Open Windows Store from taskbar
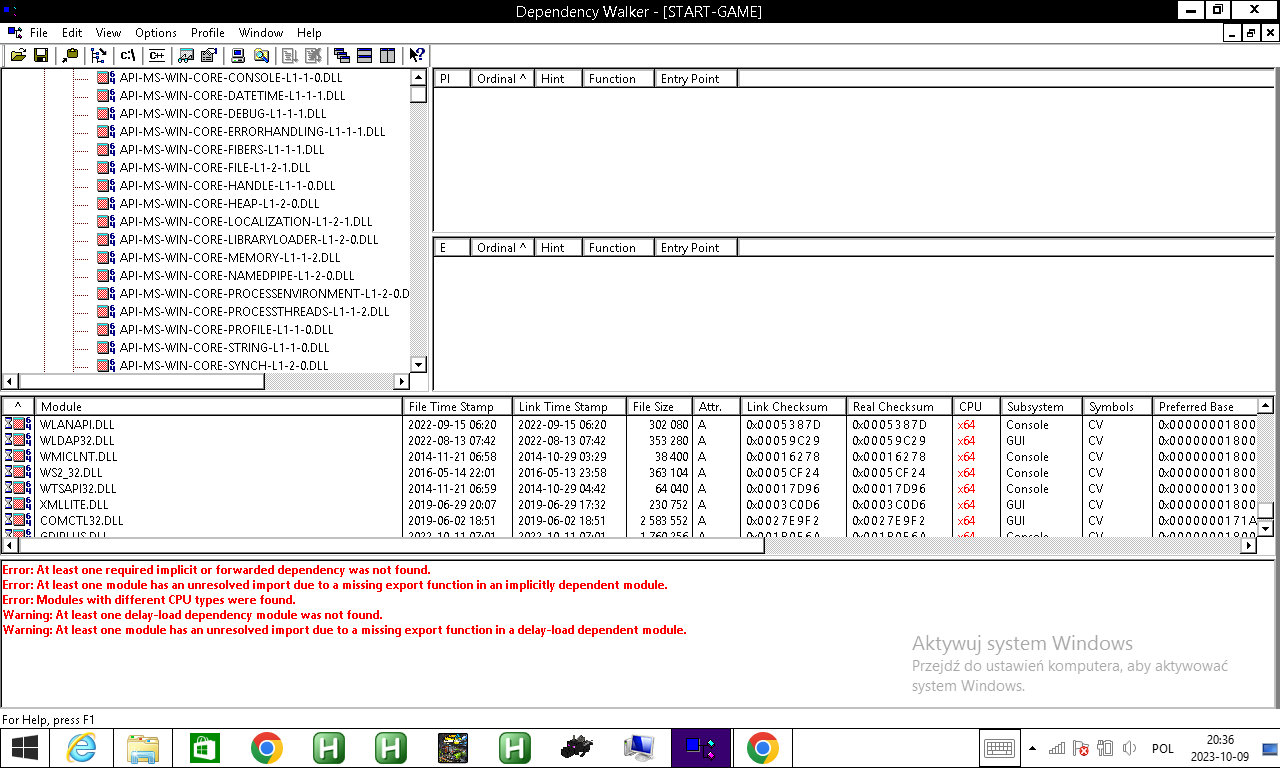This screenshot has height=768, width=1280. tap(205, 748)
